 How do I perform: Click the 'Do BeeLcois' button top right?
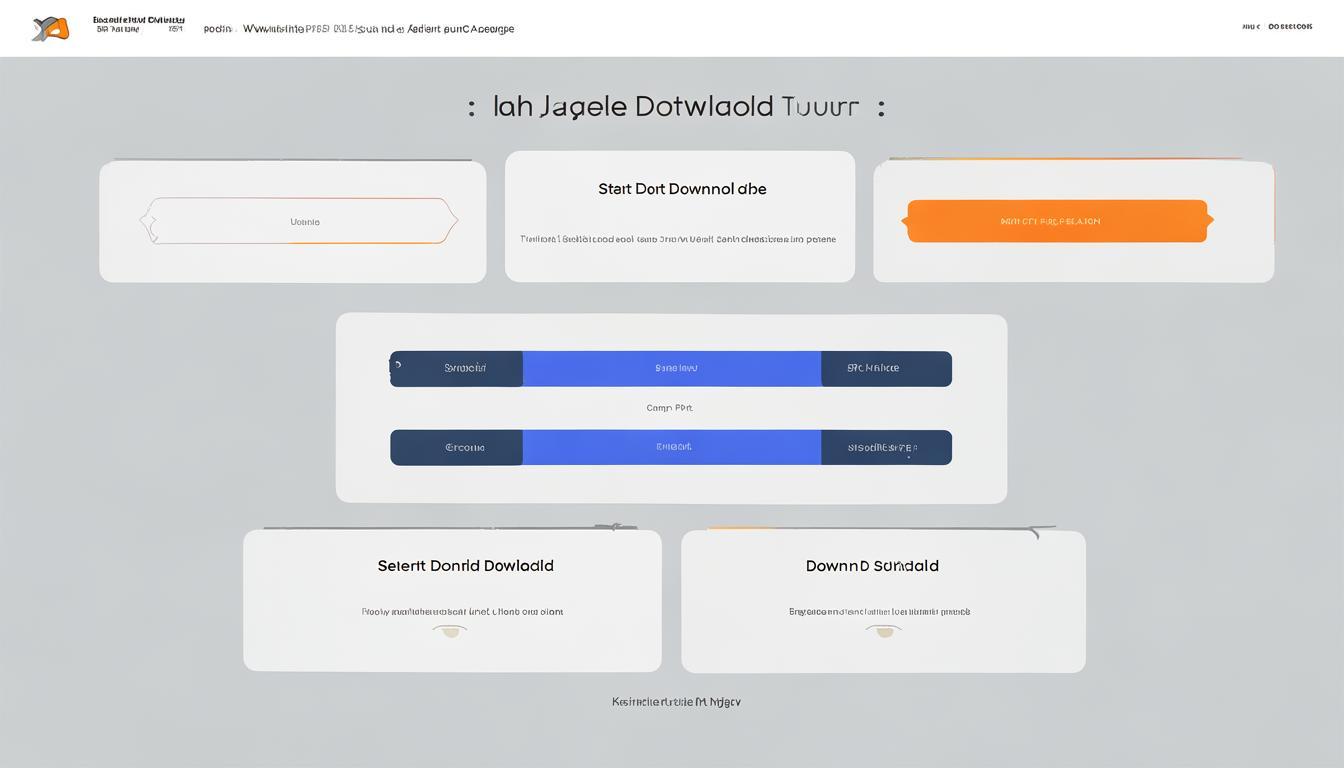click(x=1288, y=26)
